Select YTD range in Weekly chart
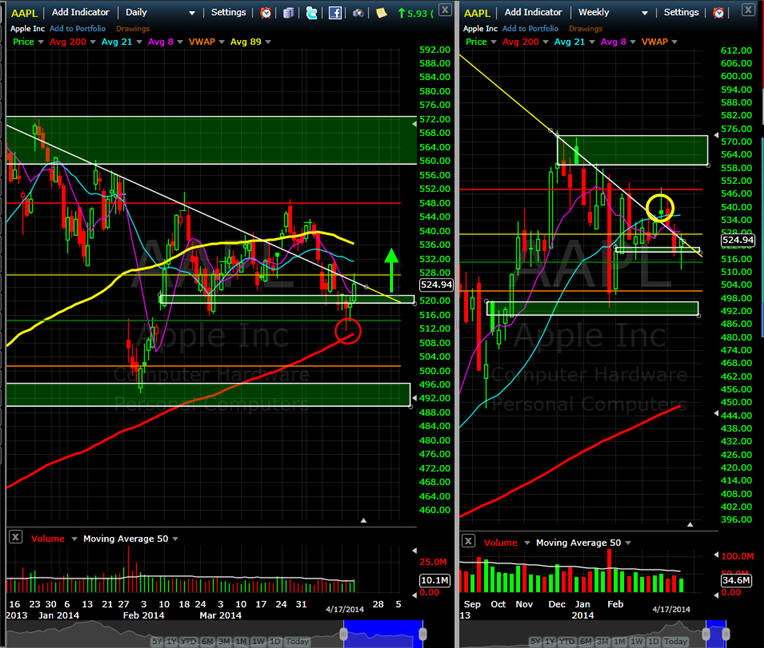Viewport: 764px width, 648px height. click(x=567, y=641)
